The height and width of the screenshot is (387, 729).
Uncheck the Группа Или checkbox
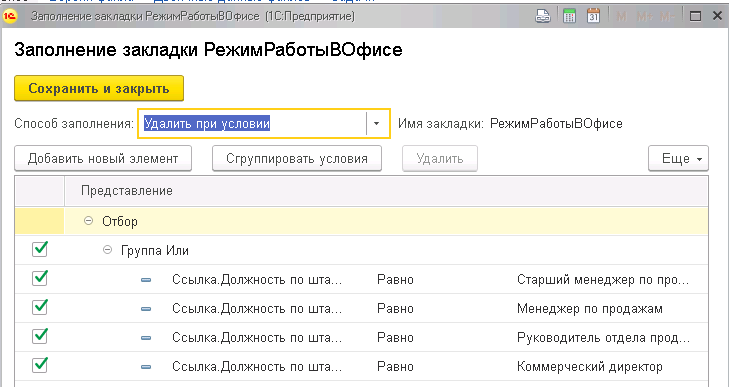[x=40, y=249]
